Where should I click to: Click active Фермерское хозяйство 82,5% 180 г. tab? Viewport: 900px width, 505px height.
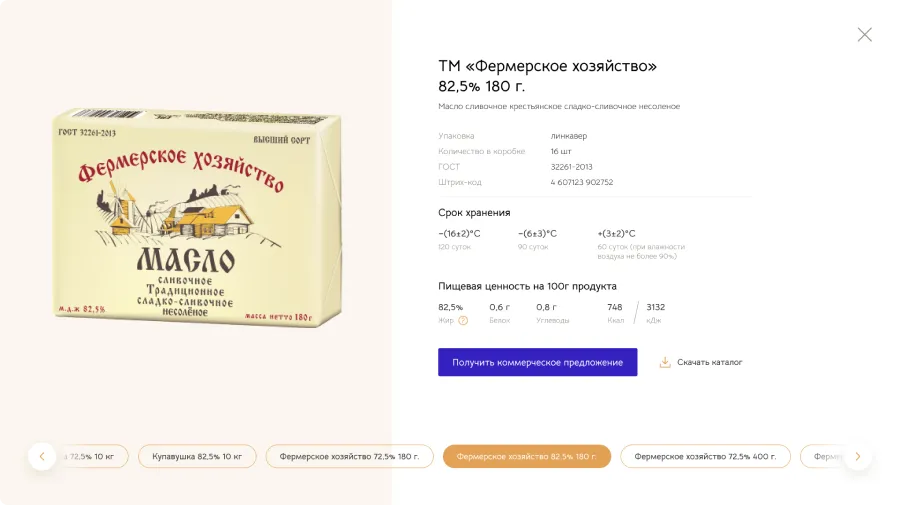526,456
